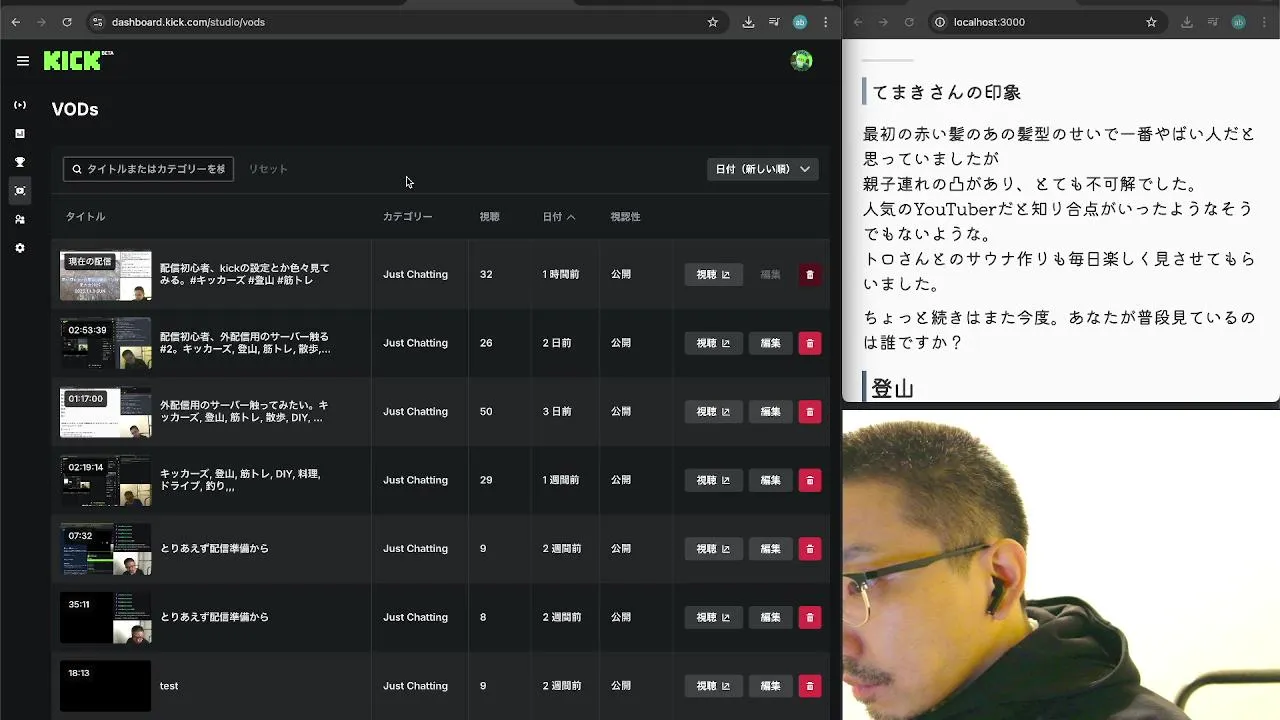Screen dimensions: 1280x720
Task: Open the 現在の配信 thumbnail
Action: [x=106, y=275]
